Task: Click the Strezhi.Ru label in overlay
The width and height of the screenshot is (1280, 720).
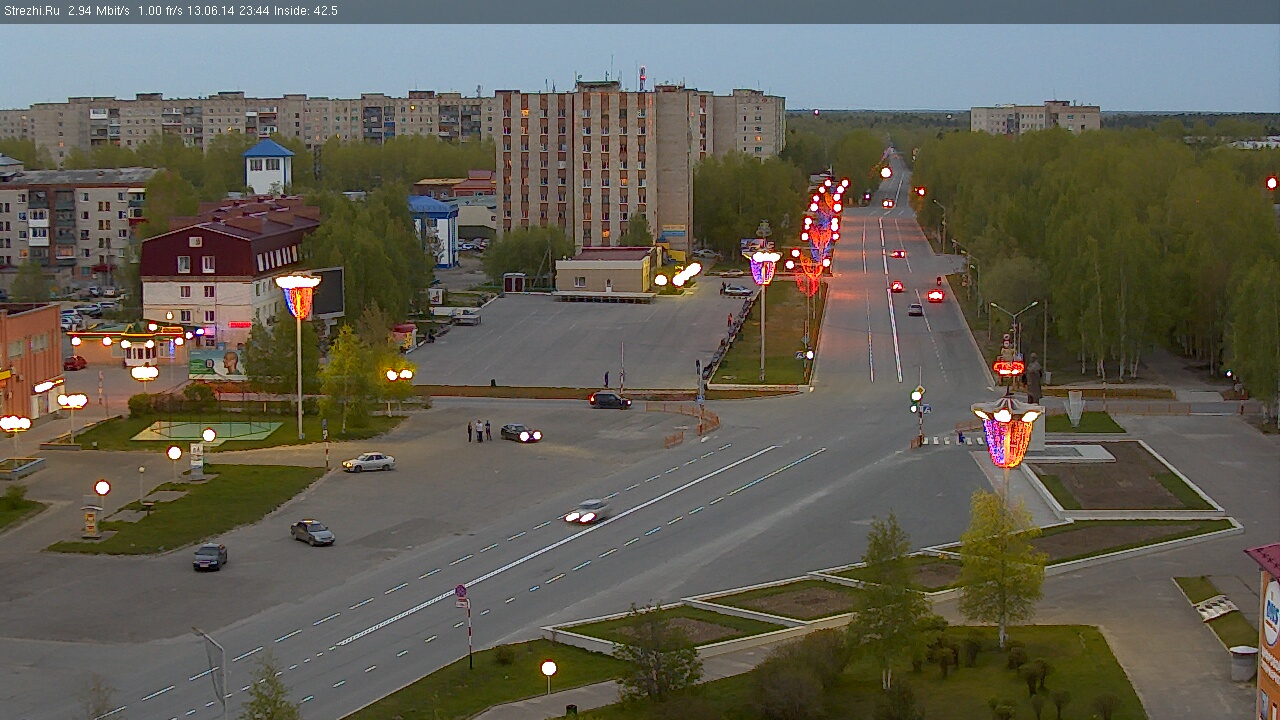Action: (x=31, y=11)
